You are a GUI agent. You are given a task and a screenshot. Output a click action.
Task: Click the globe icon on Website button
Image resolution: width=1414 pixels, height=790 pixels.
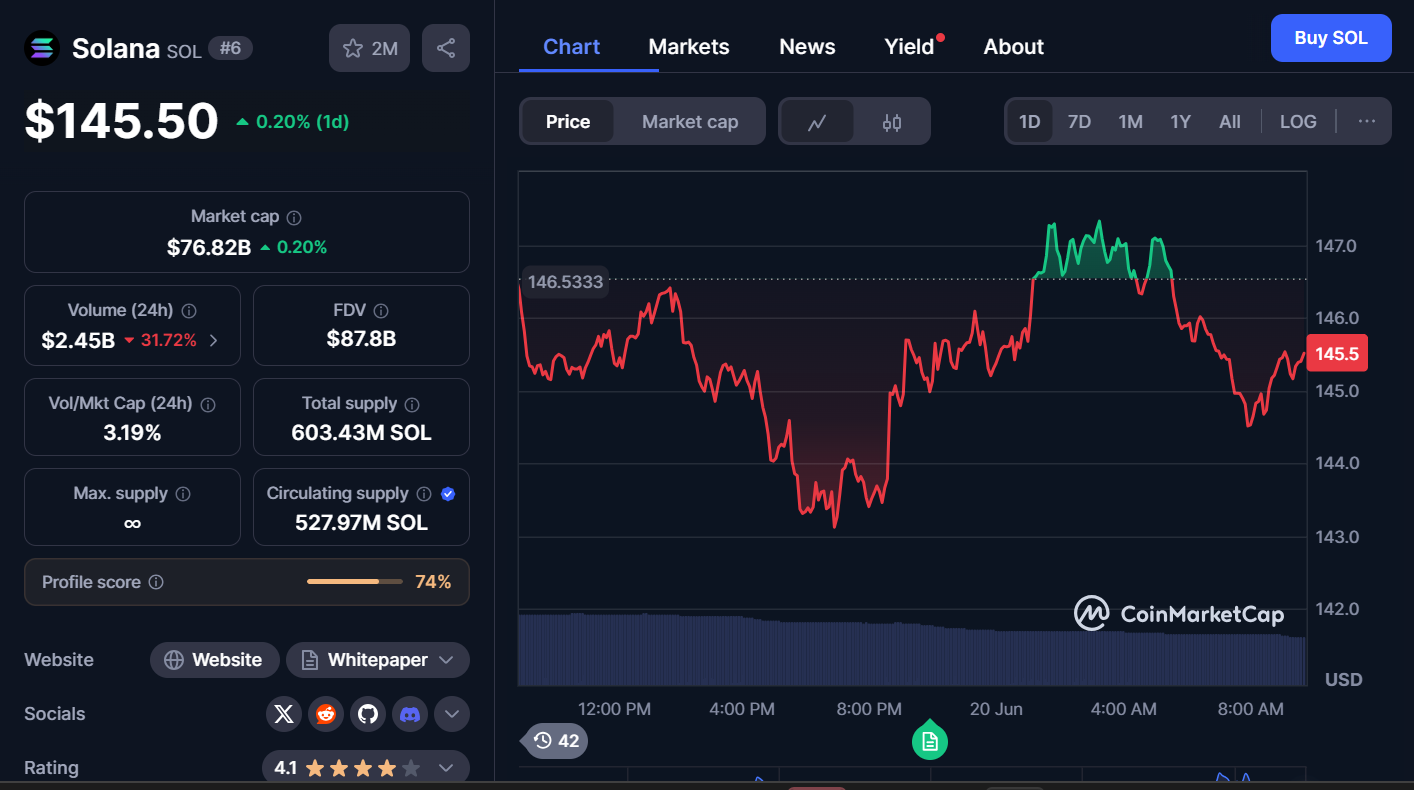[174, 660]
